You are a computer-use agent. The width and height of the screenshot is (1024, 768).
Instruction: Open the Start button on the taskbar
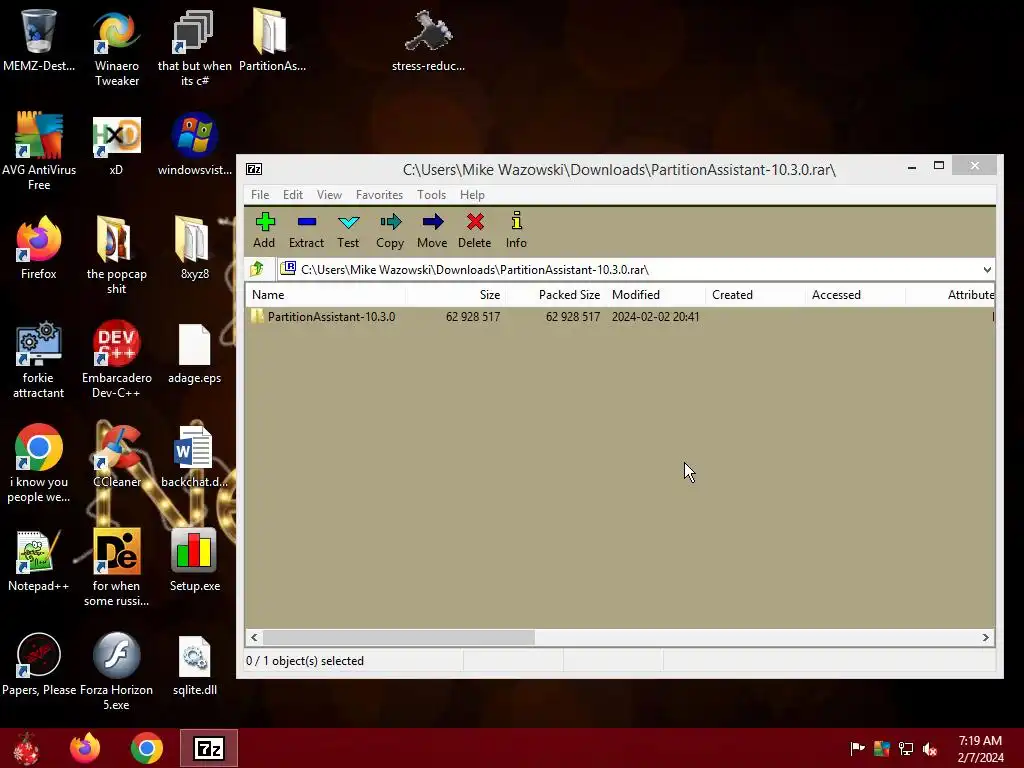pos(26,748)
